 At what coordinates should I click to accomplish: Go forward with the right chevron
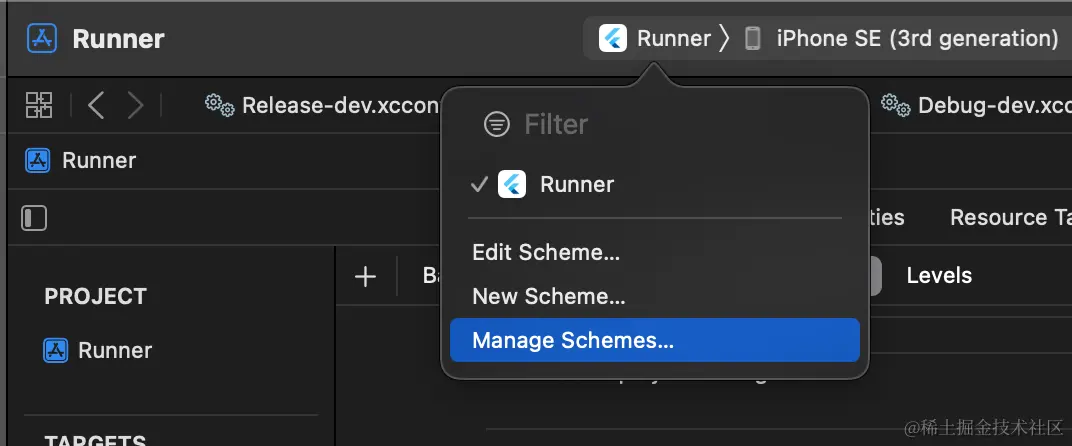tap(135, 105)
